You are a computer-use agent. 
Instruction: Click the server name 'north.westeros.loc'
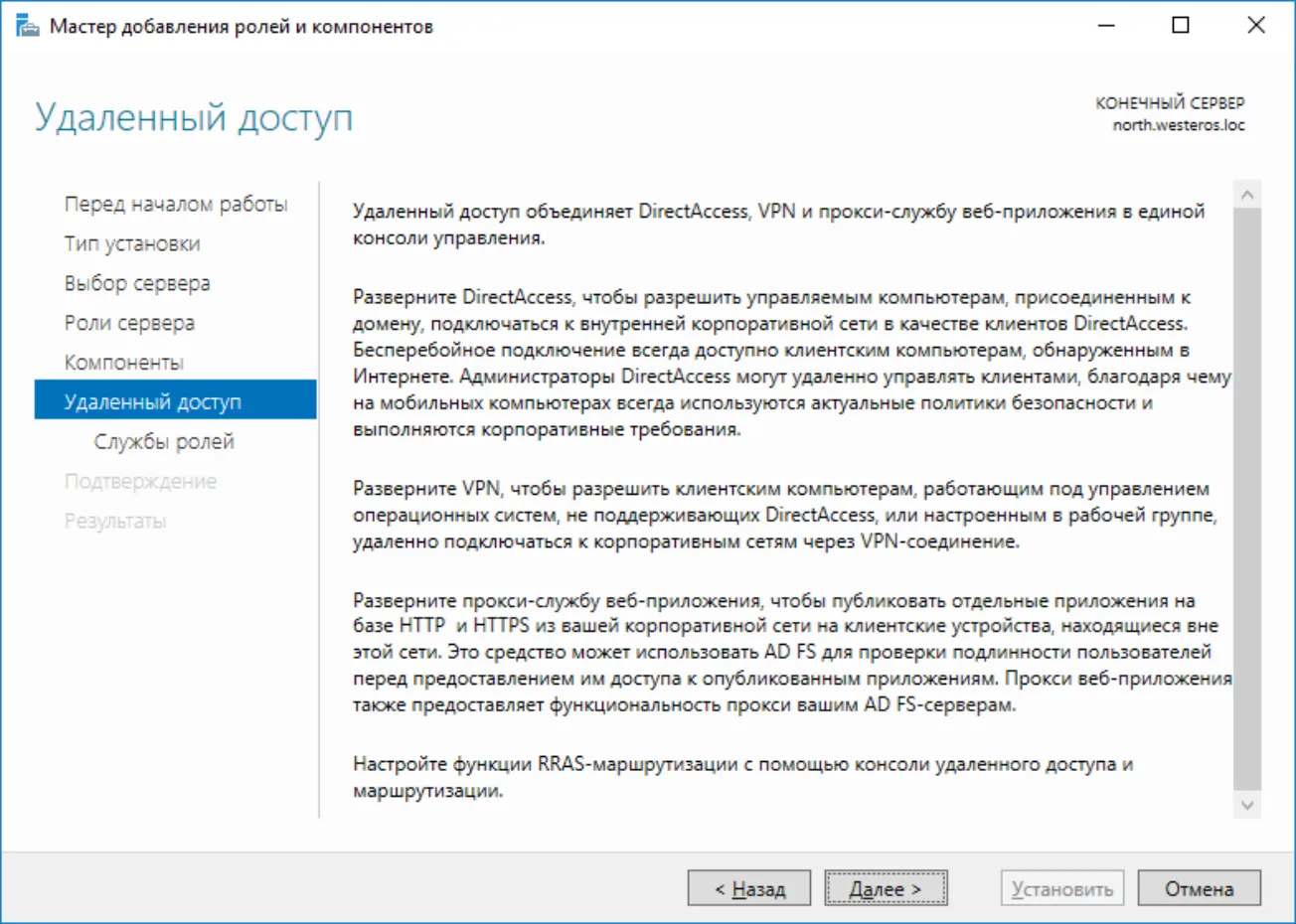tap(1178, 125)
